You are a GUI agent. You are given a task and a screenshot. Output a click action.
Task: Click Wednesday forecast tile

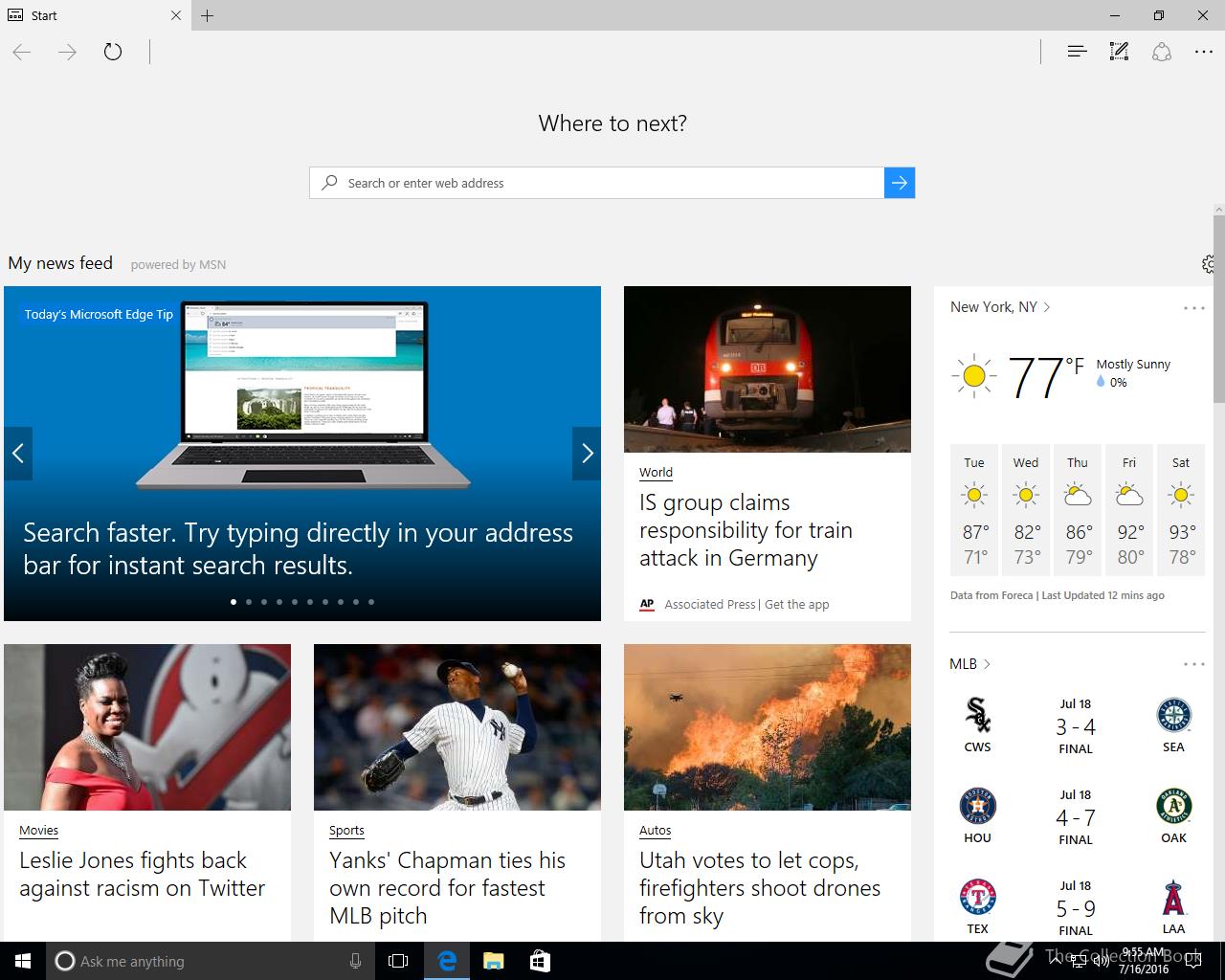1026,510
